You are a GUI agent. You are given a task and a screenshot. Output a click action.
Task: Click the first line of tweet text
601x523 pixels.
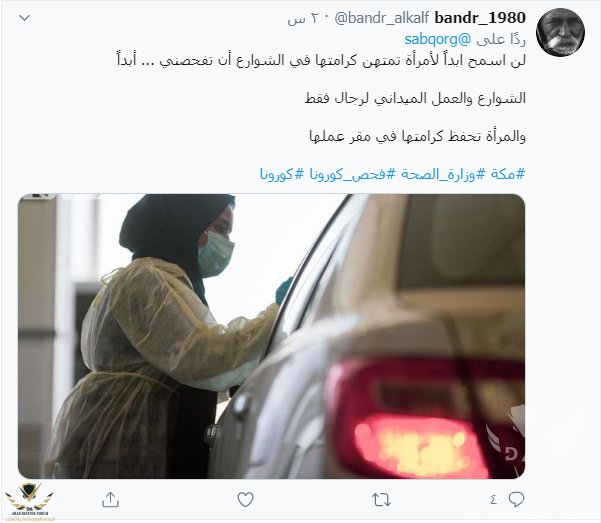tap(321, 60)
